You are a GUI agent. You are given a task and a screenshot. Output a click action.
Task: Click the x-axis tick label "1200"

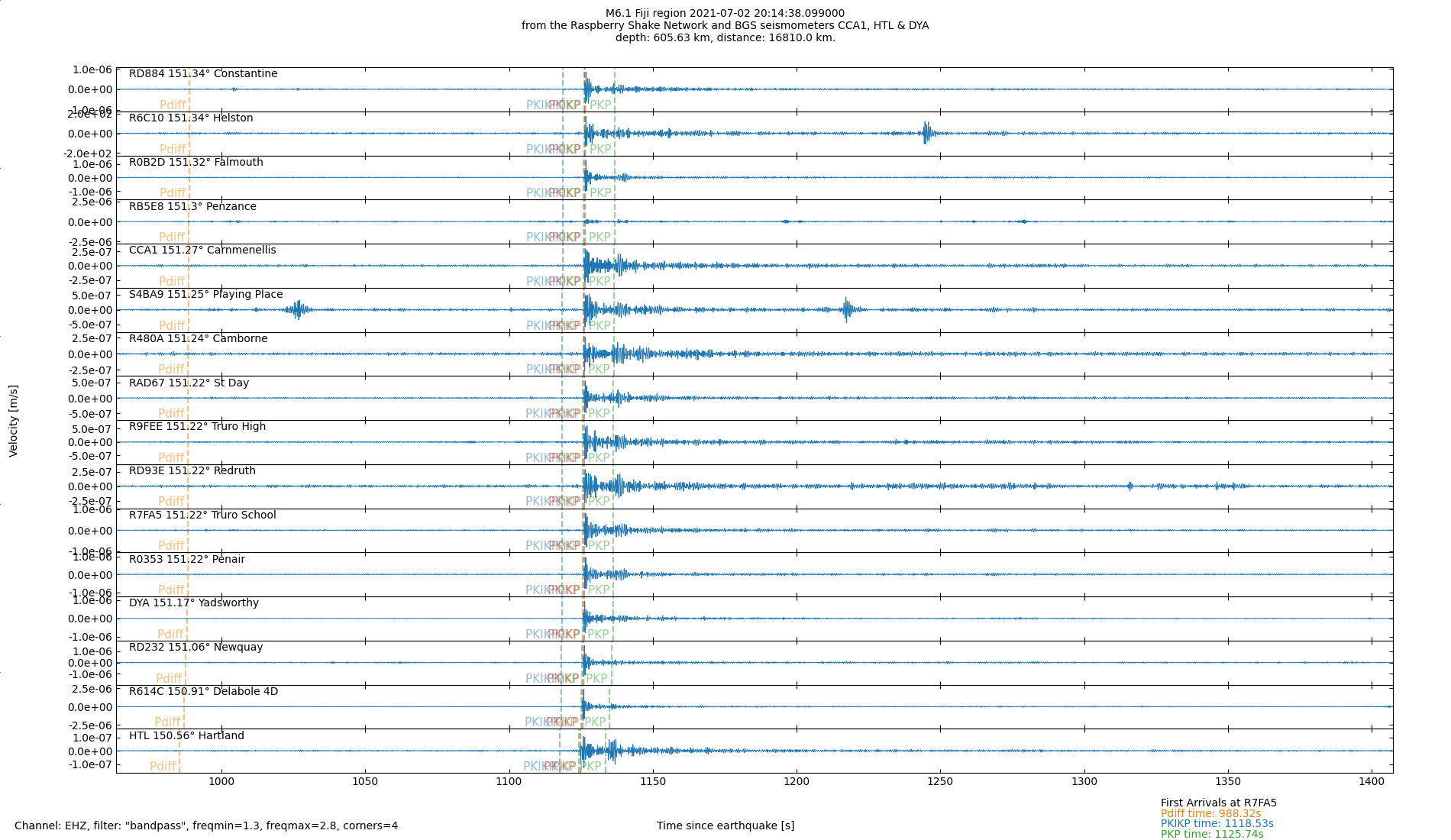[797, 781]
